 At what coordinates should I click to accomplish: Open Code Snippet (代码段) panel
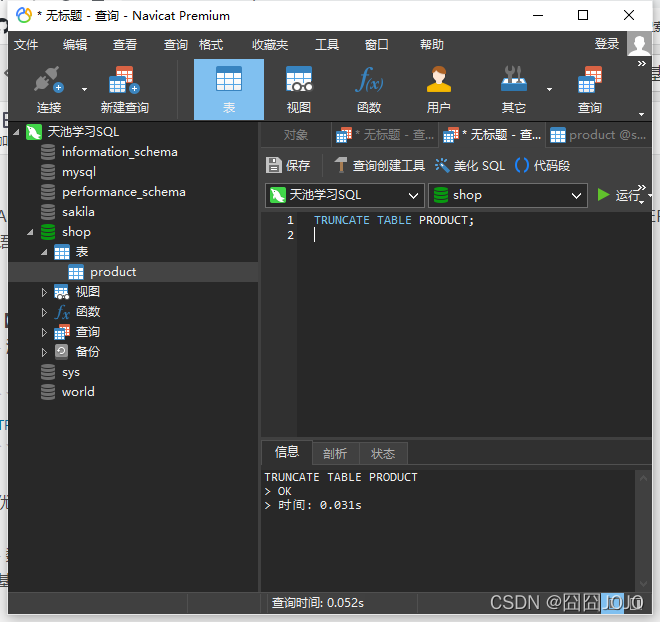542,165
